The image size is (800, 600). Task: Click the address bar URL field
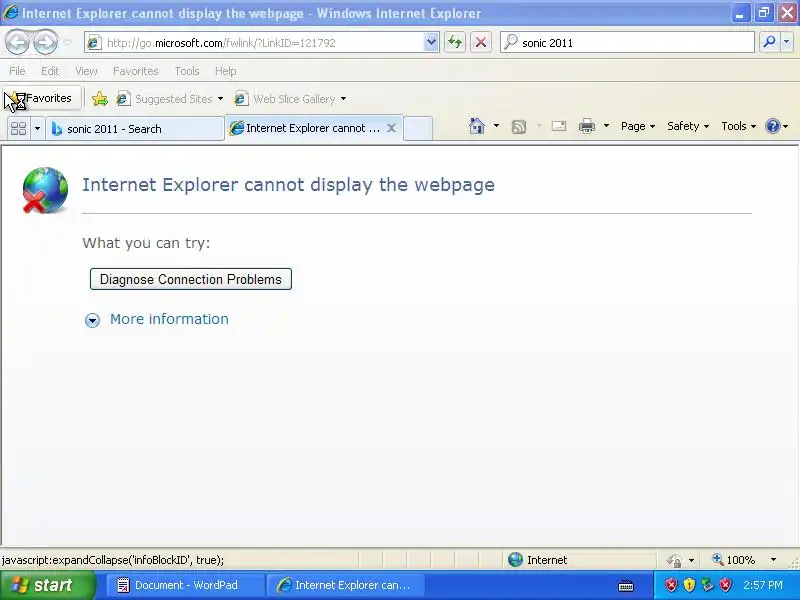[254, 43]
